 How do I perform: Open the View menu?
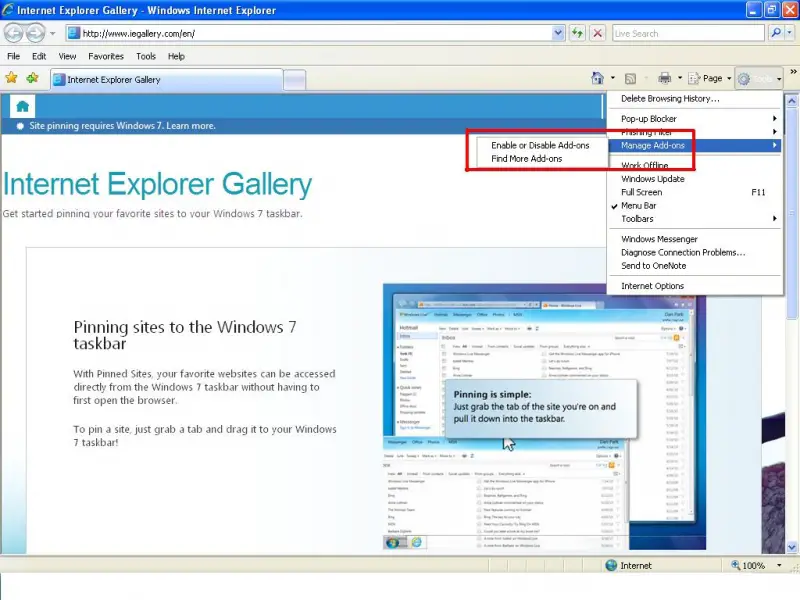pos(67,56)
